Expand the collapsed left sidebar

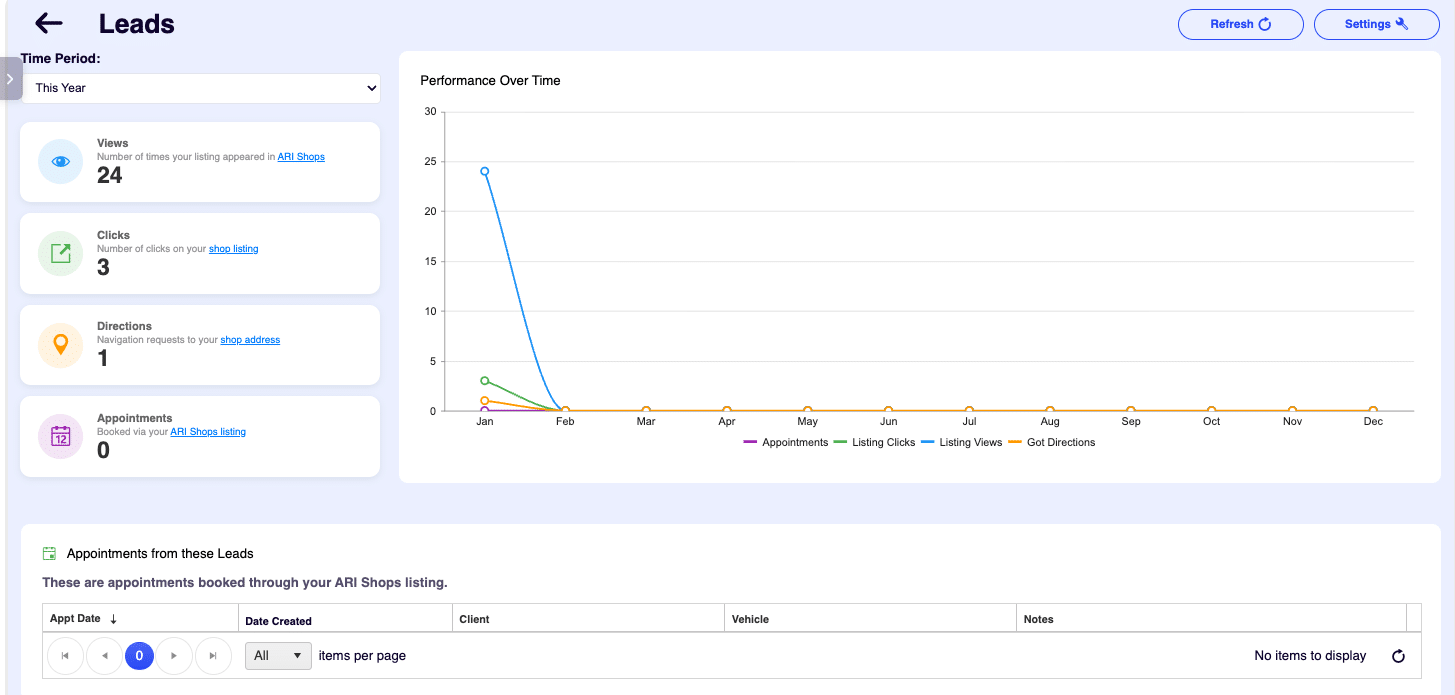click(x=10, y=79)
